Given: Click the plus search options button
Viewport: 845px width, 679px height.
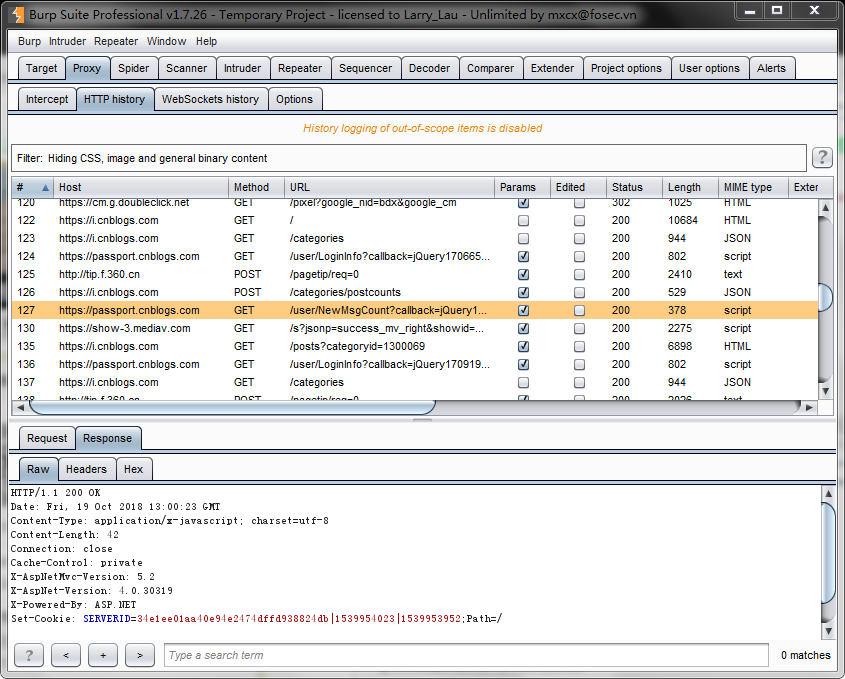Looking at the screenshot, I should click(103, 655).
